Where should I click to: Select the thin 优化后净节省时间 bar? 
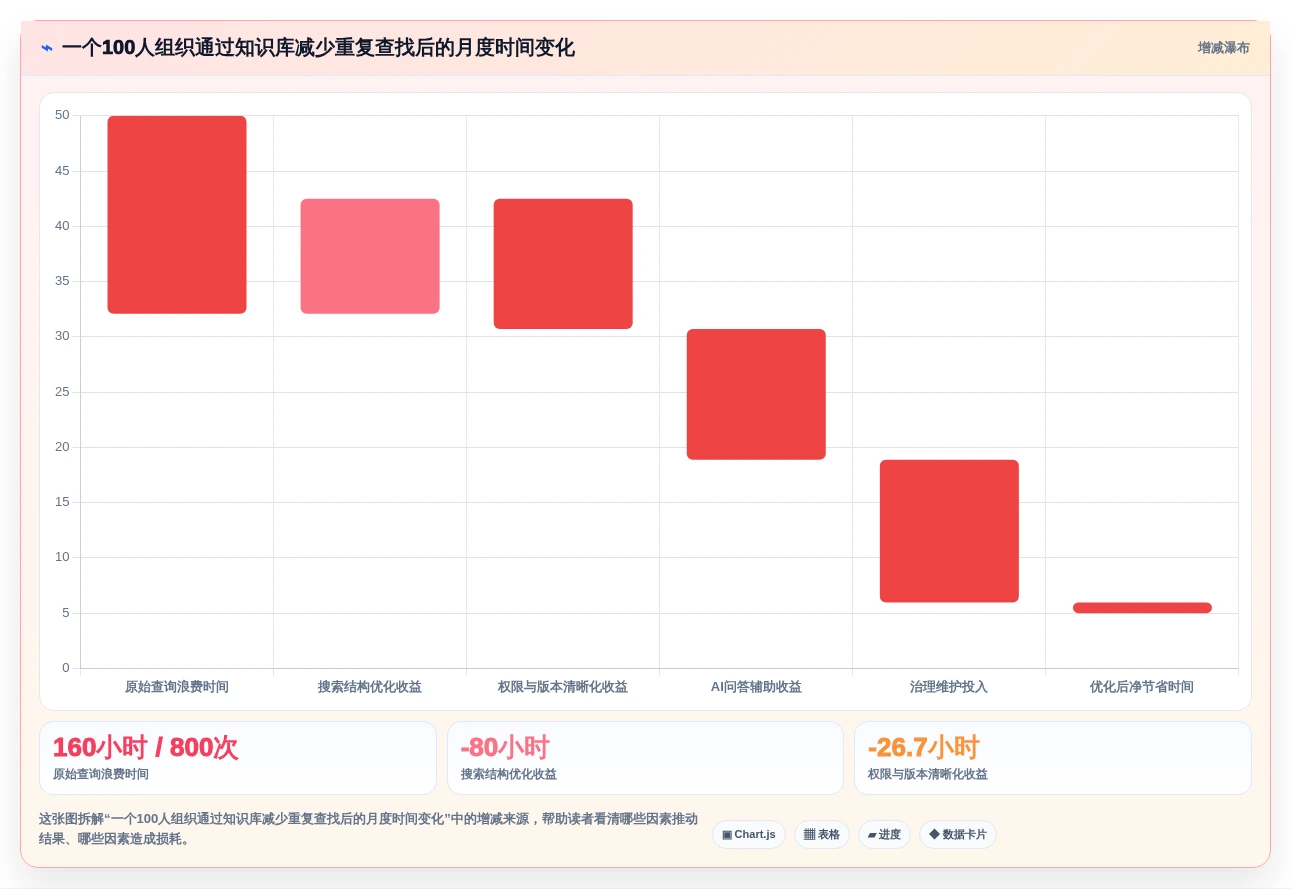click(x=1142, y=608)
